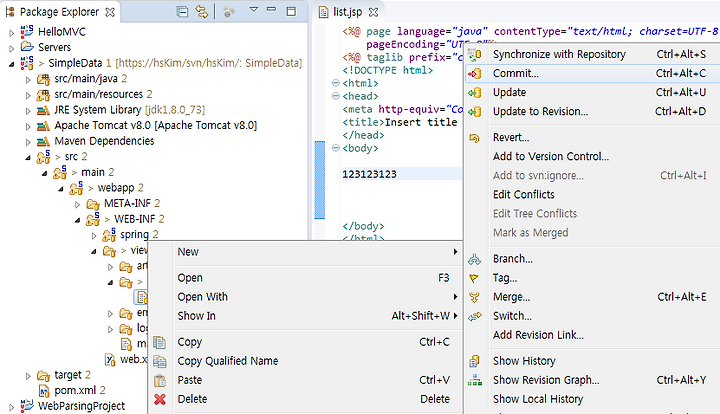Click the <!DOCTYPE html> line in editor
Image resolution: width=720 pixels, height=414 pixels.
388,70
